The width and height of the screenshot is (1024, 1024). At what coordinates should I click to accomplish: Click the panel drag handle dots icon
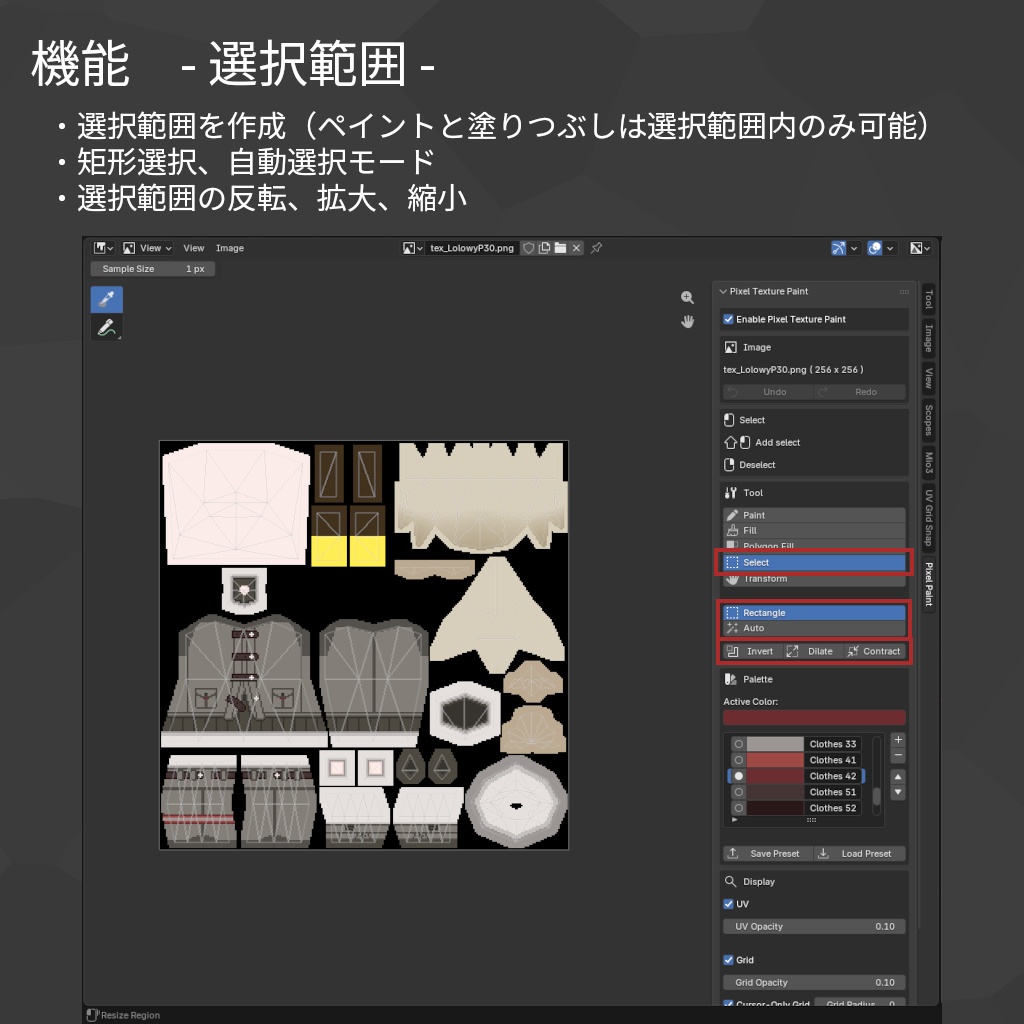pyautogui.click(x=904, y=291)
